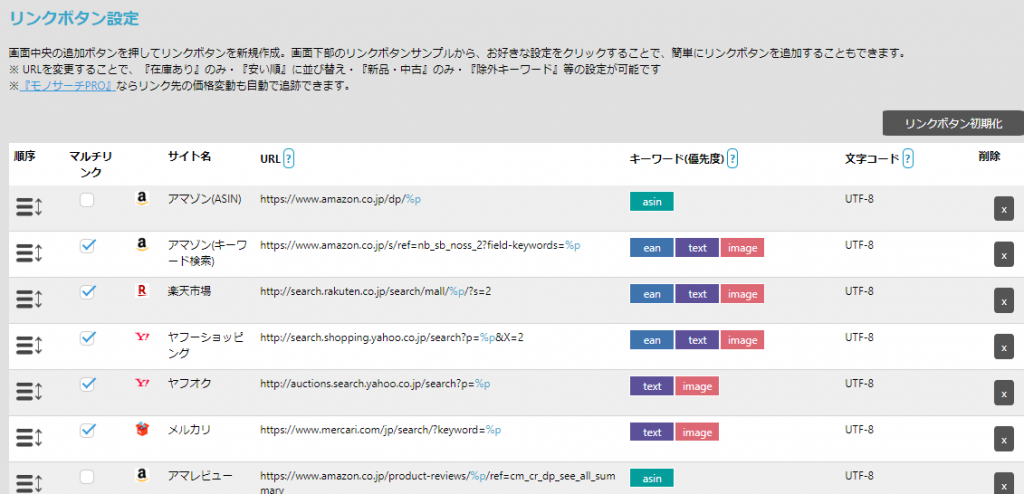The image size is (1024, 494).
Task: Uncheck multi-link checkbox for 楽天市場
Action: coord(87,292)
